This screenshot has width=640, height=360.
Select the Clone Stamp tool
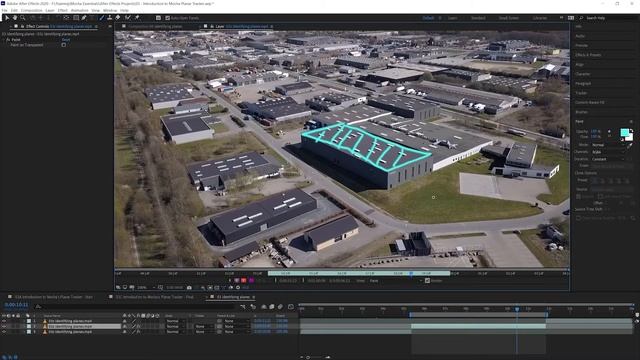coord(109,18)
